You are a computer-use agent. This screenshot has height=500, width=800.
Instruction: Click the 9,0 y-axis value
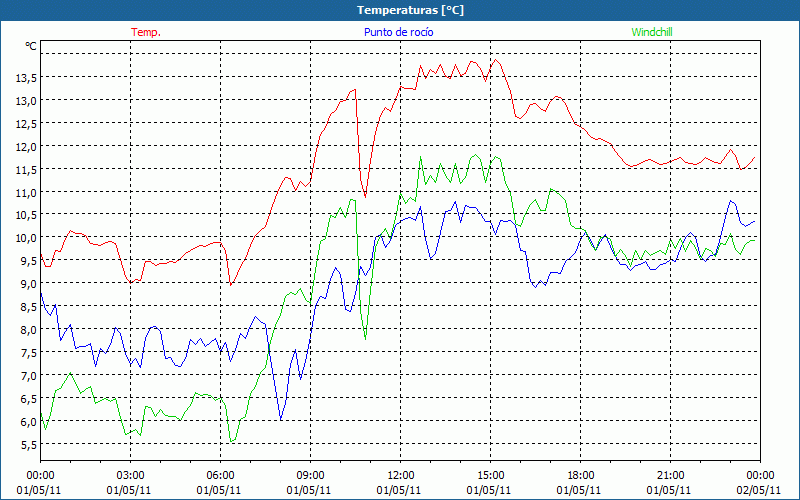[29, 284]
